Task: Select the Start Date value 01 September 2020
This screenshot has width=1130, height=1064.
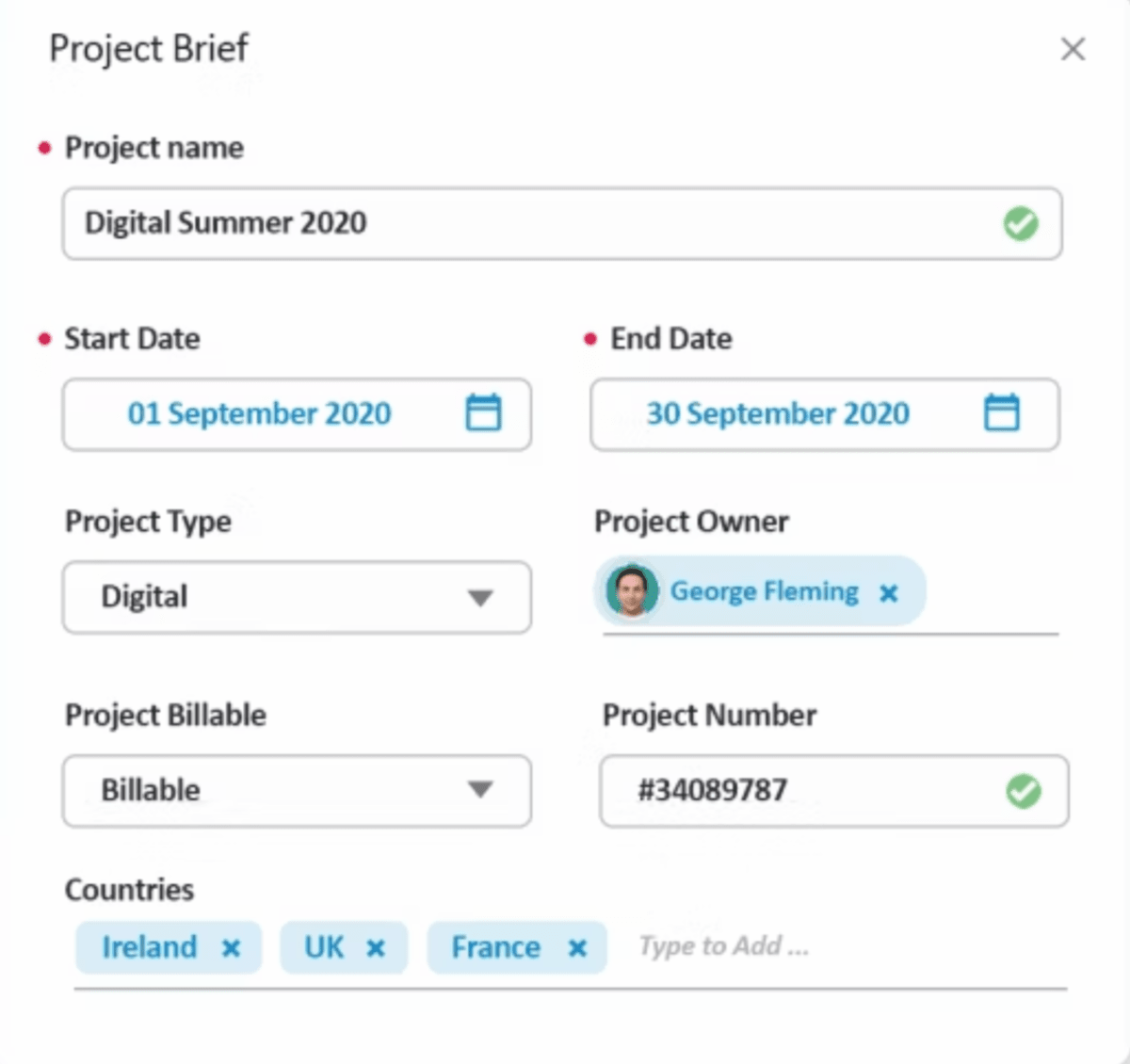Action: click(259, 413)
